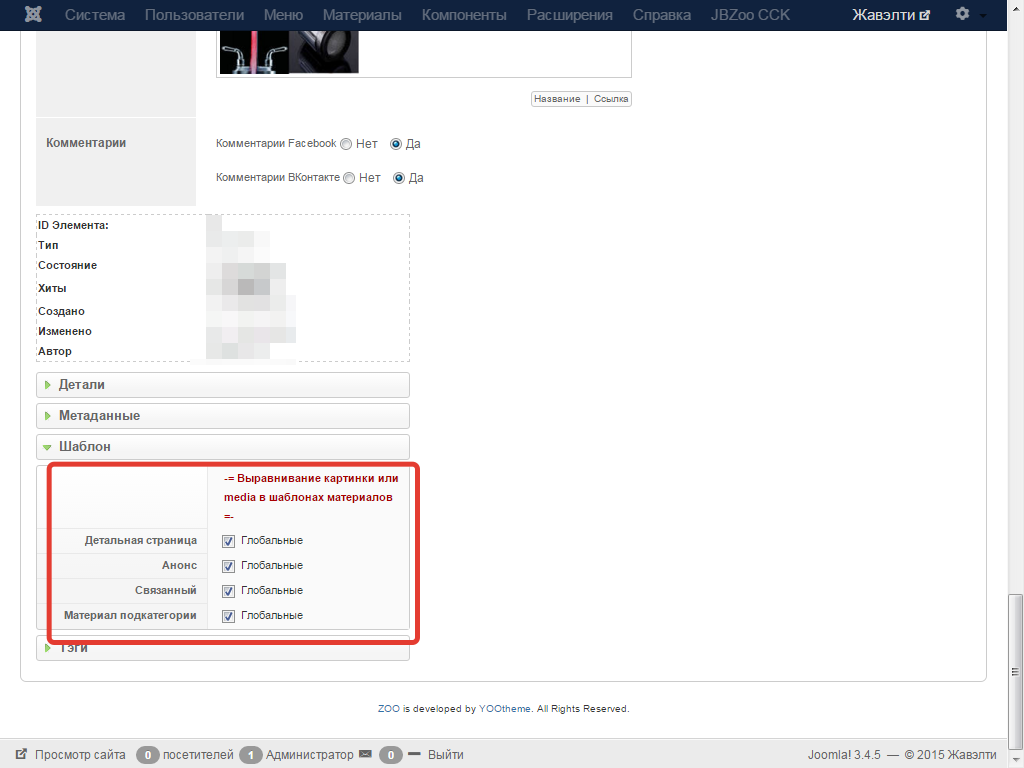Click the Выйти logout link
This screenshot has width=1024, height=768.
(x=445, y=755)
